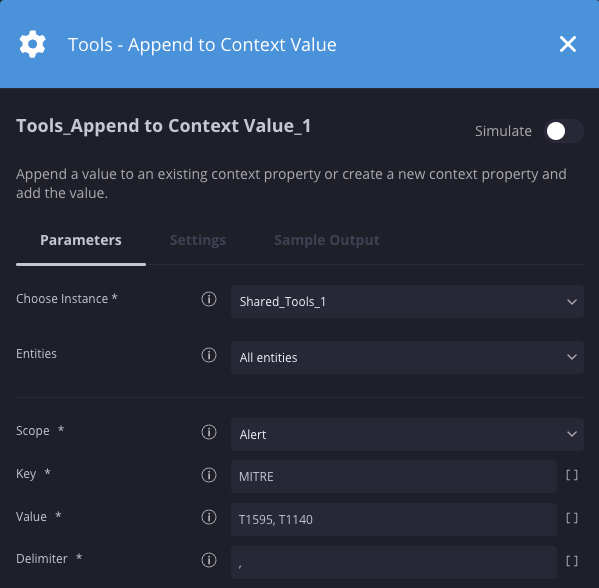Open placeholder brackets icon for Delimiter field
Screen dimensions: 599x588
pos(571,561)
